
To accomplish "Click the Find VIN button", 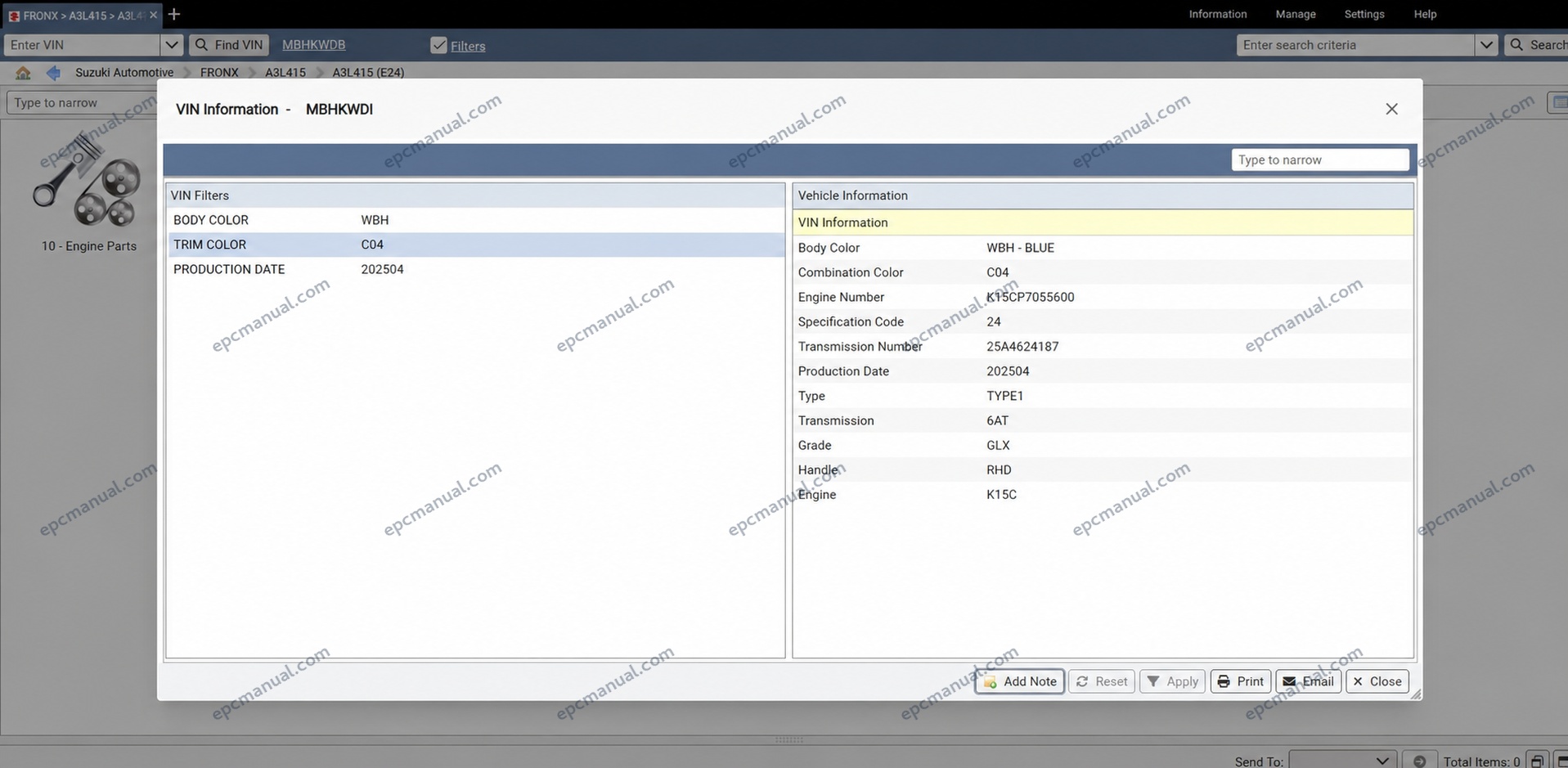I will 229,45.
